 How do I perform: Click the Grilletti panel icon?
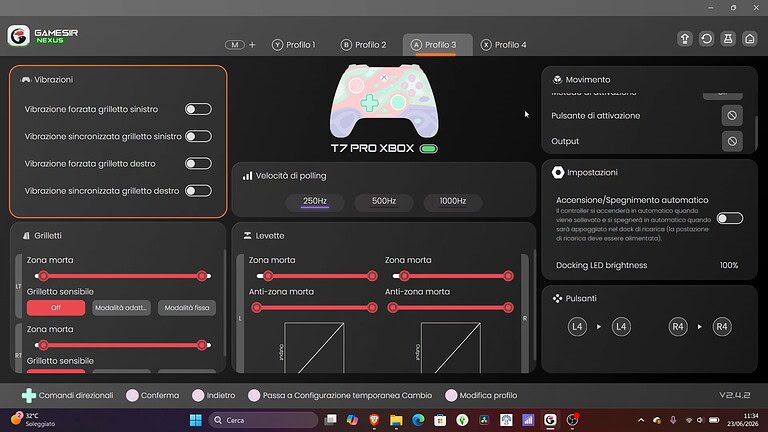click(26, 236)
